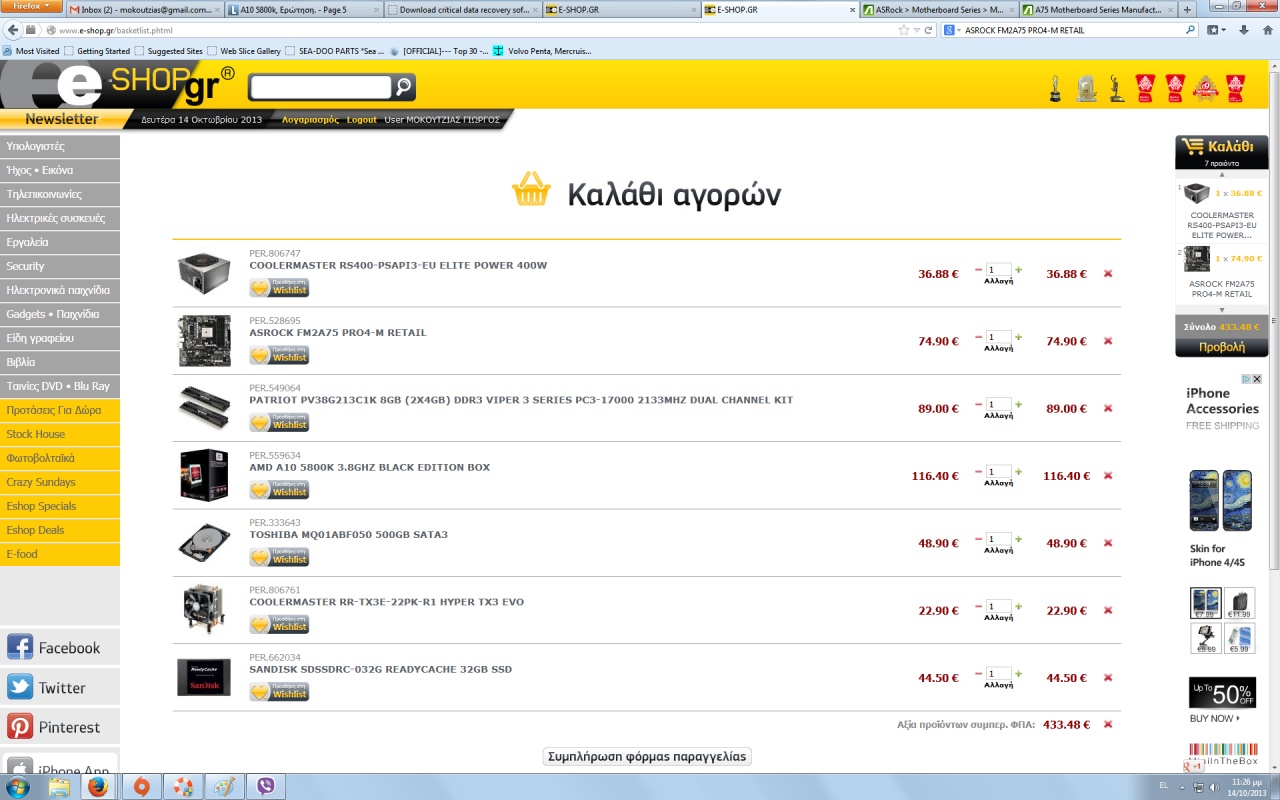Add AMD A10 5800K to Wishlist

point(279,490)
